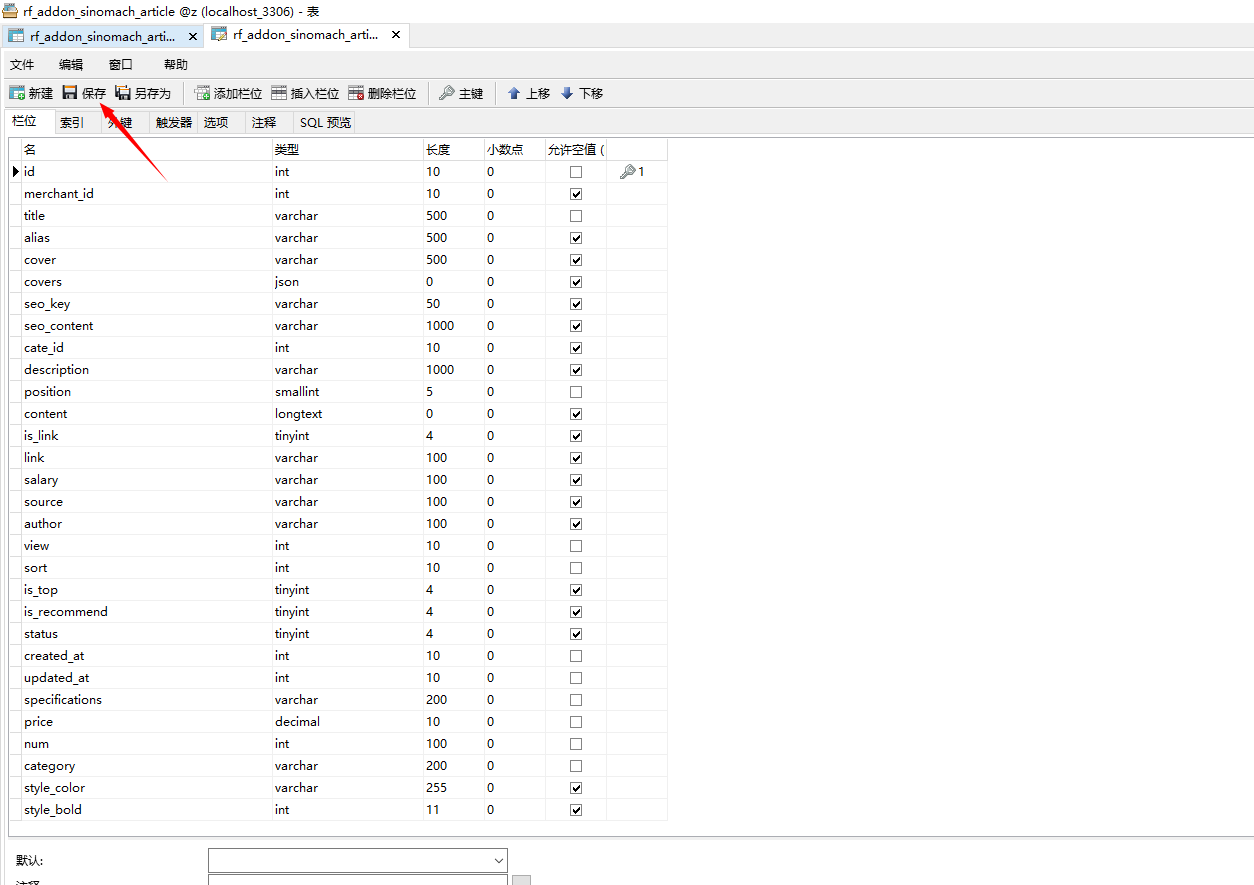Select the author field name
The width and height of the screenshot is (1254, 885).
pyautogui.click(x=147, y=524)
